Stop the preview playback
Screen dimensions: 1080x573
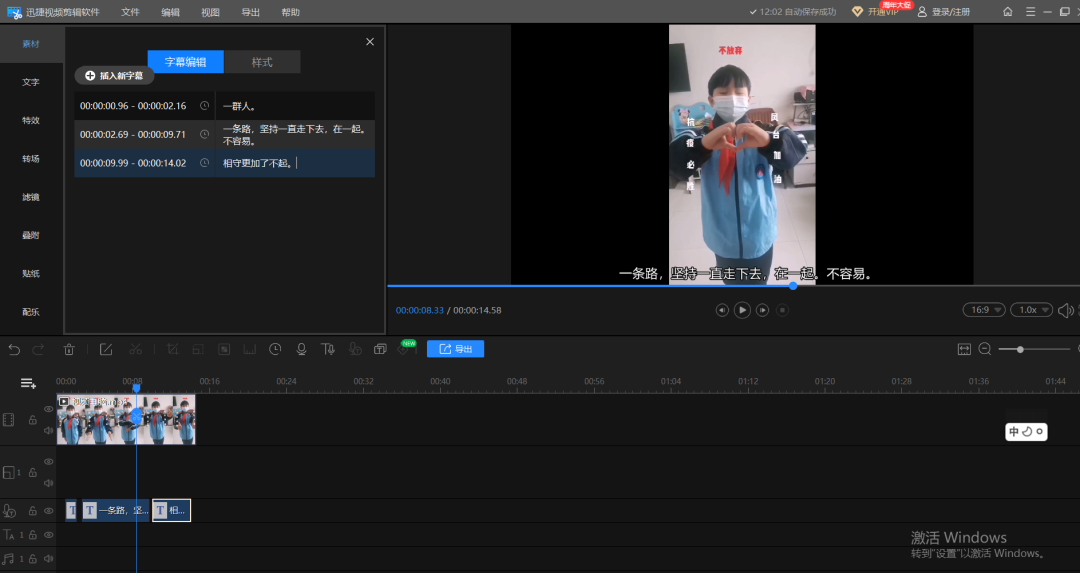pos(782,310)
